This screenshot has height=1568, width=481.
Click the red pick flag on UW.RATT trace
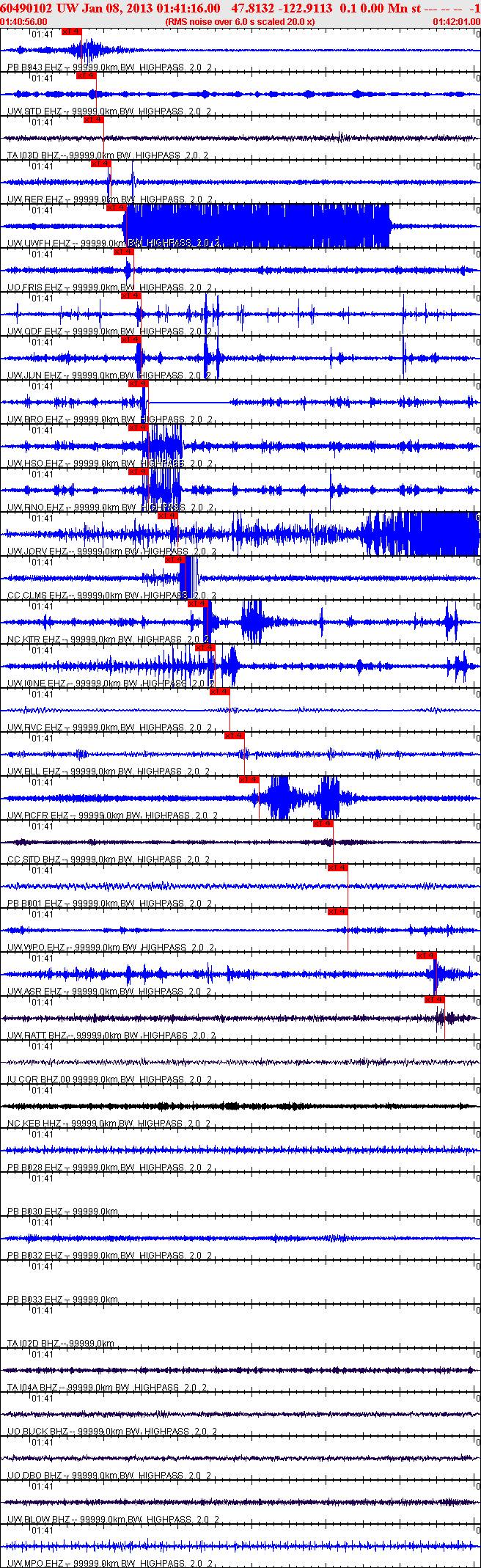(434, 1000)
